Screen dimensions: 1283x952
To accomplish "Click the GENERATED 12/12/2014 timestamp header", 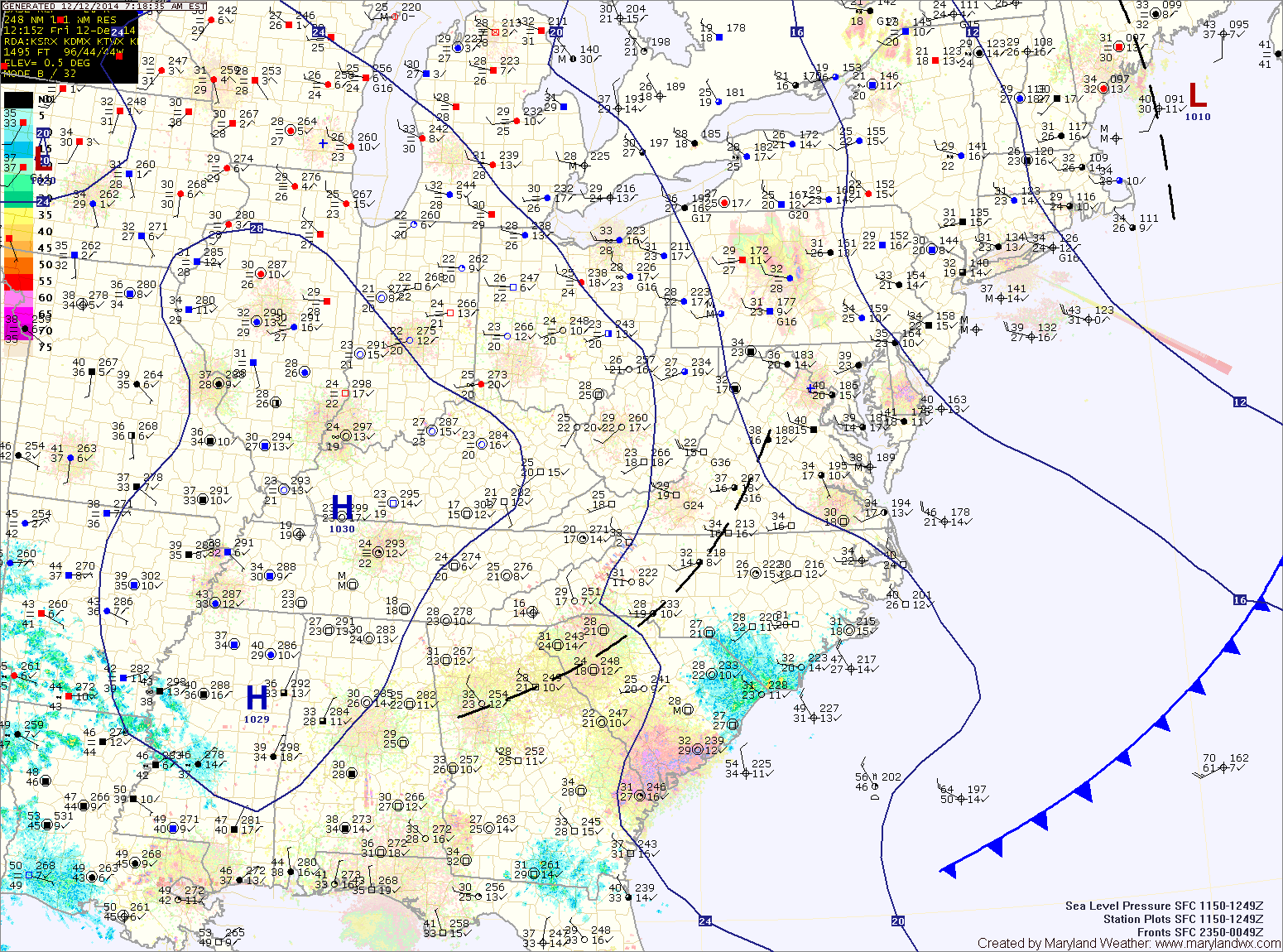I will tap(103, 6).
